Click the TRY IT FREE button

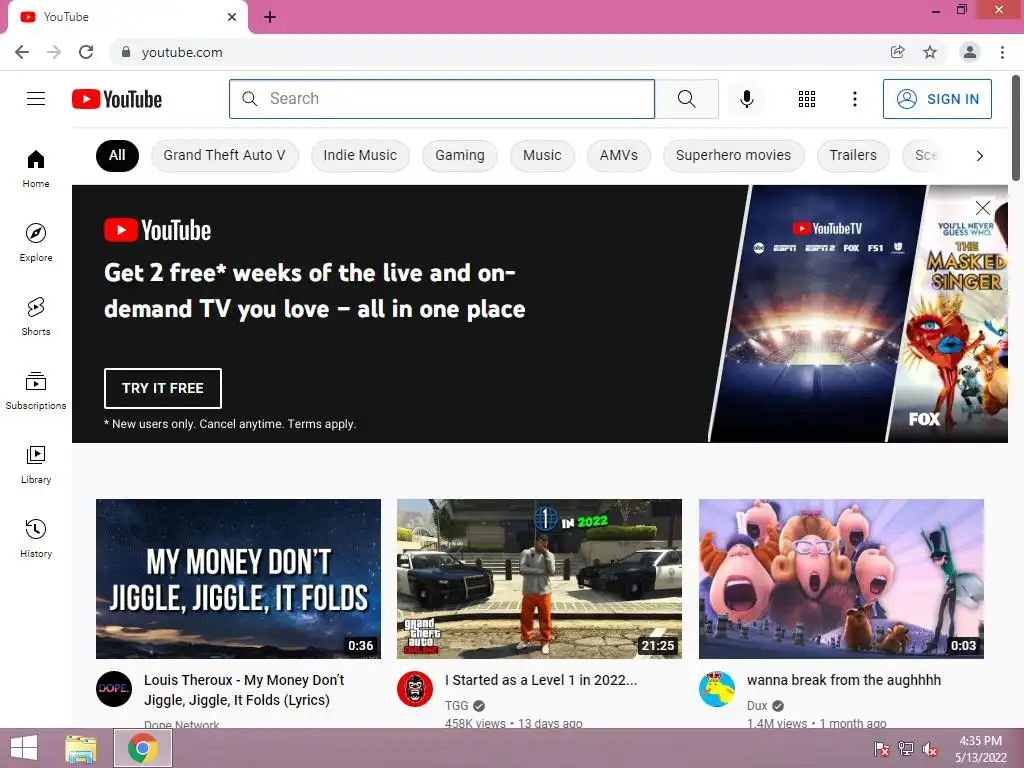pyautogui.click(x=163, y=388)
